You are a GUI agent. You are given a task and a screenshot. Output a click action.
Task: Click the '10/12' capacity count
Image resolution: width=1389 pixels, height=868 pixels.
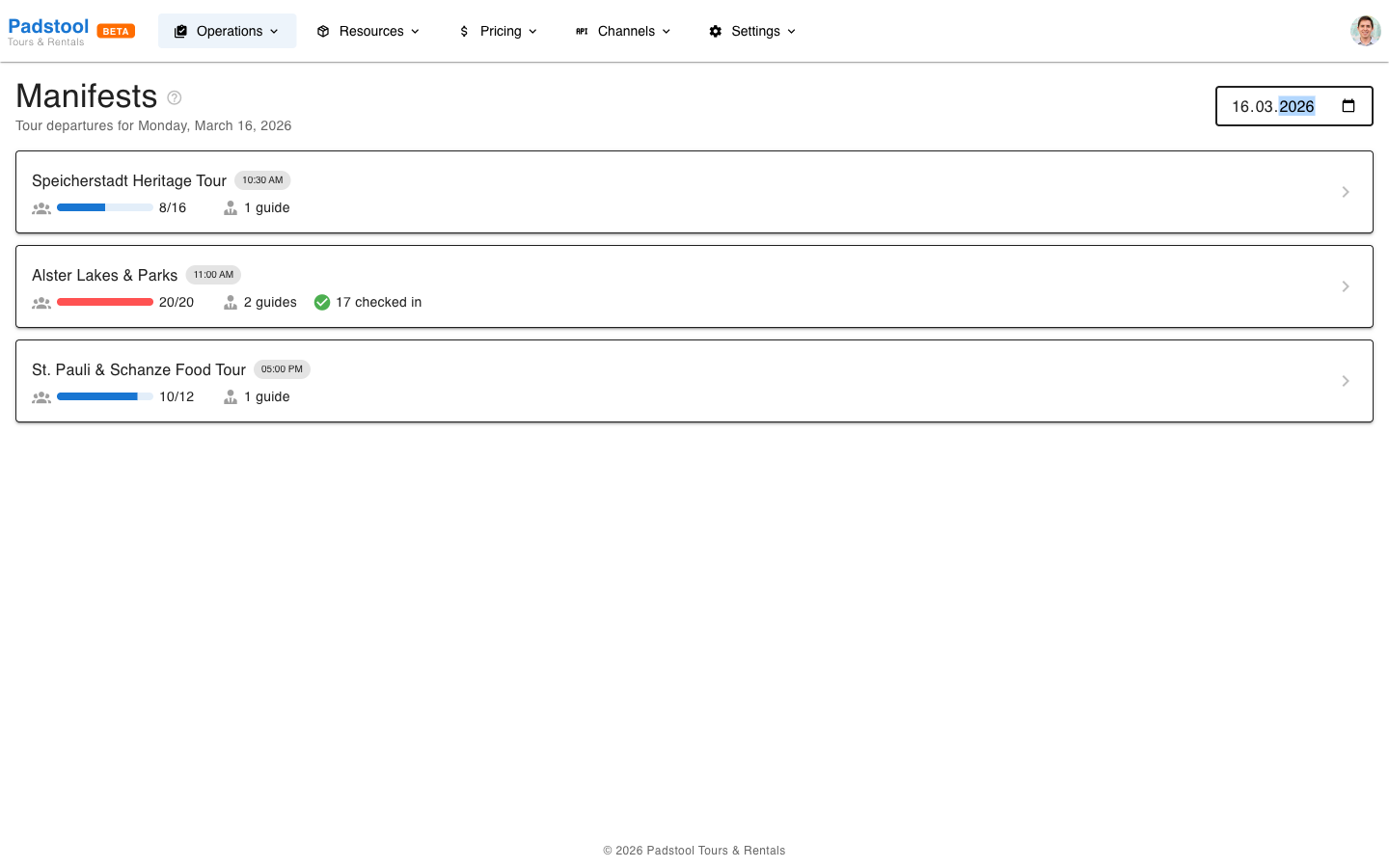click(177, 396)
